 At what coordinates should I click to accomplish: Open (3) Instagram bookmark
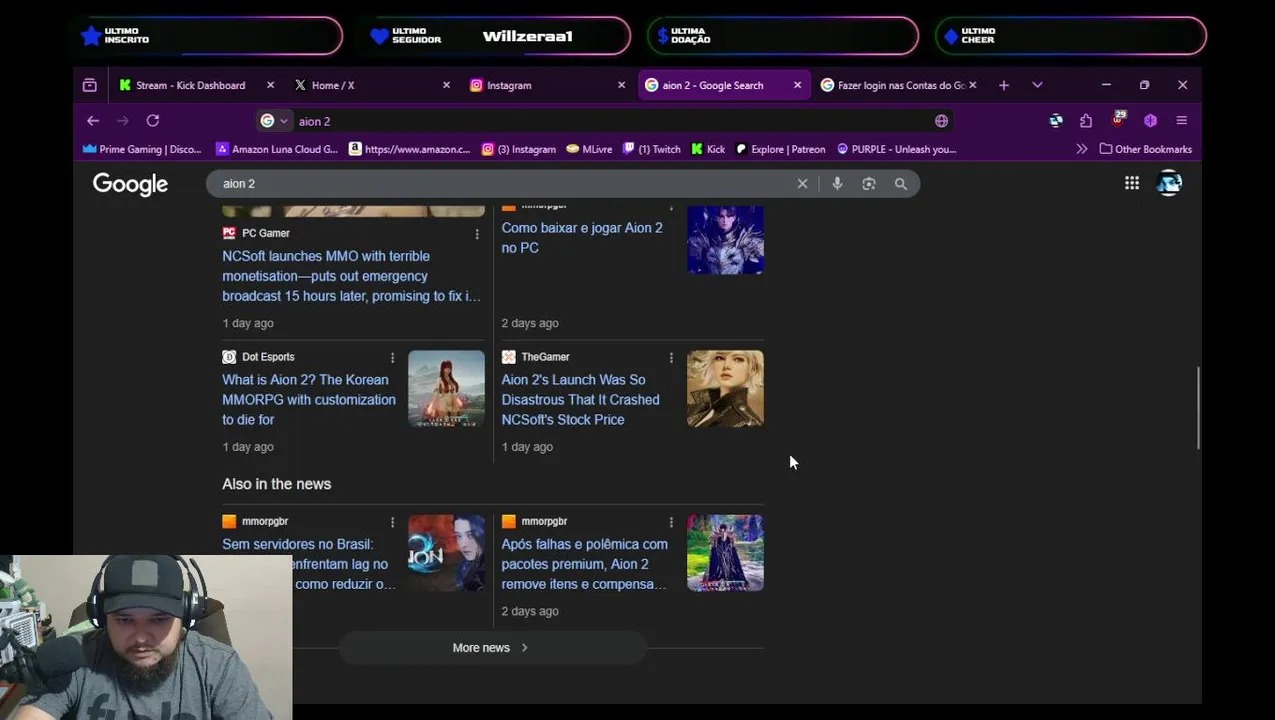coord(518,149)
